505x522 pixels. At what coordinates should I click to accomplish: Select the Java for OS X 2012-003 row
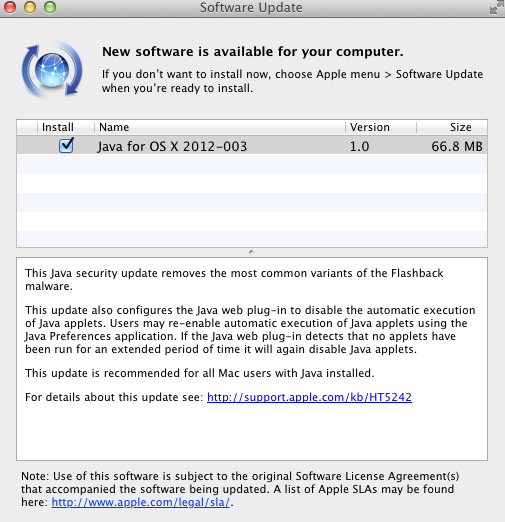click(252, 146)
